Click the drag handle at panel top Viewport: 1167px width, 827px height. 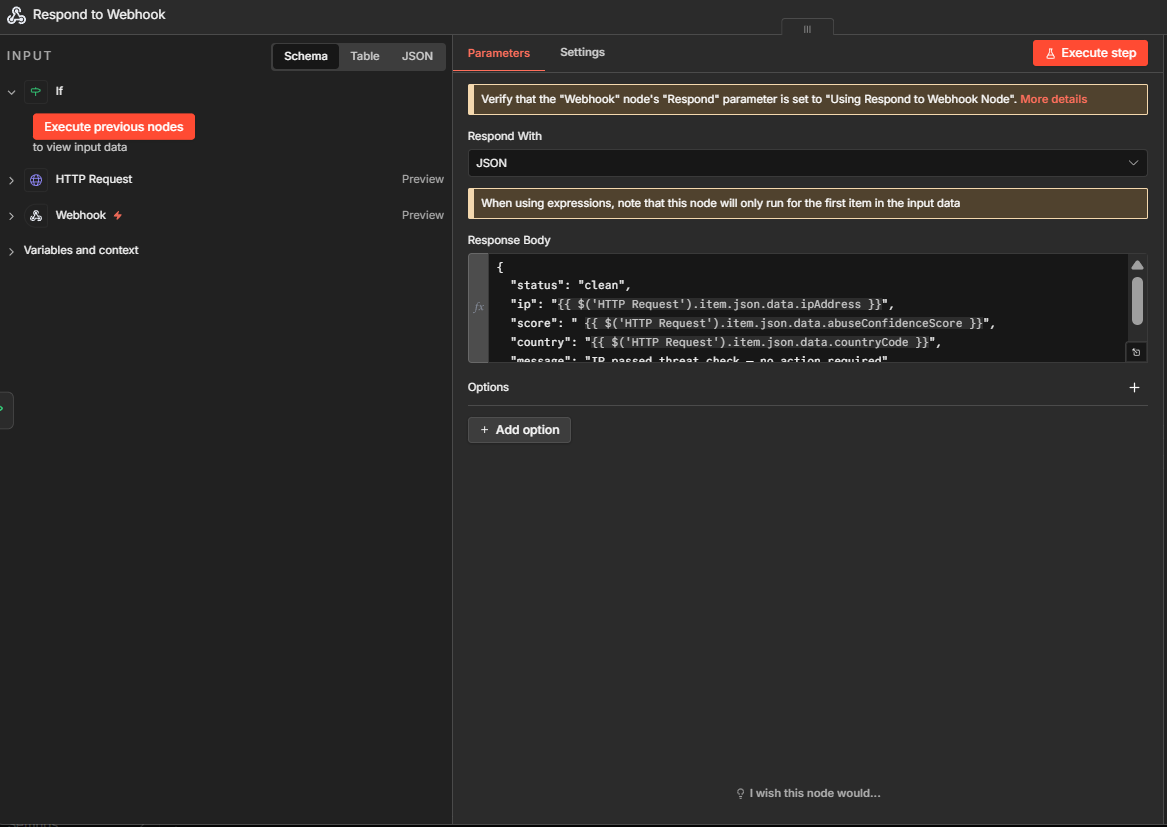[x=808, y=28]
